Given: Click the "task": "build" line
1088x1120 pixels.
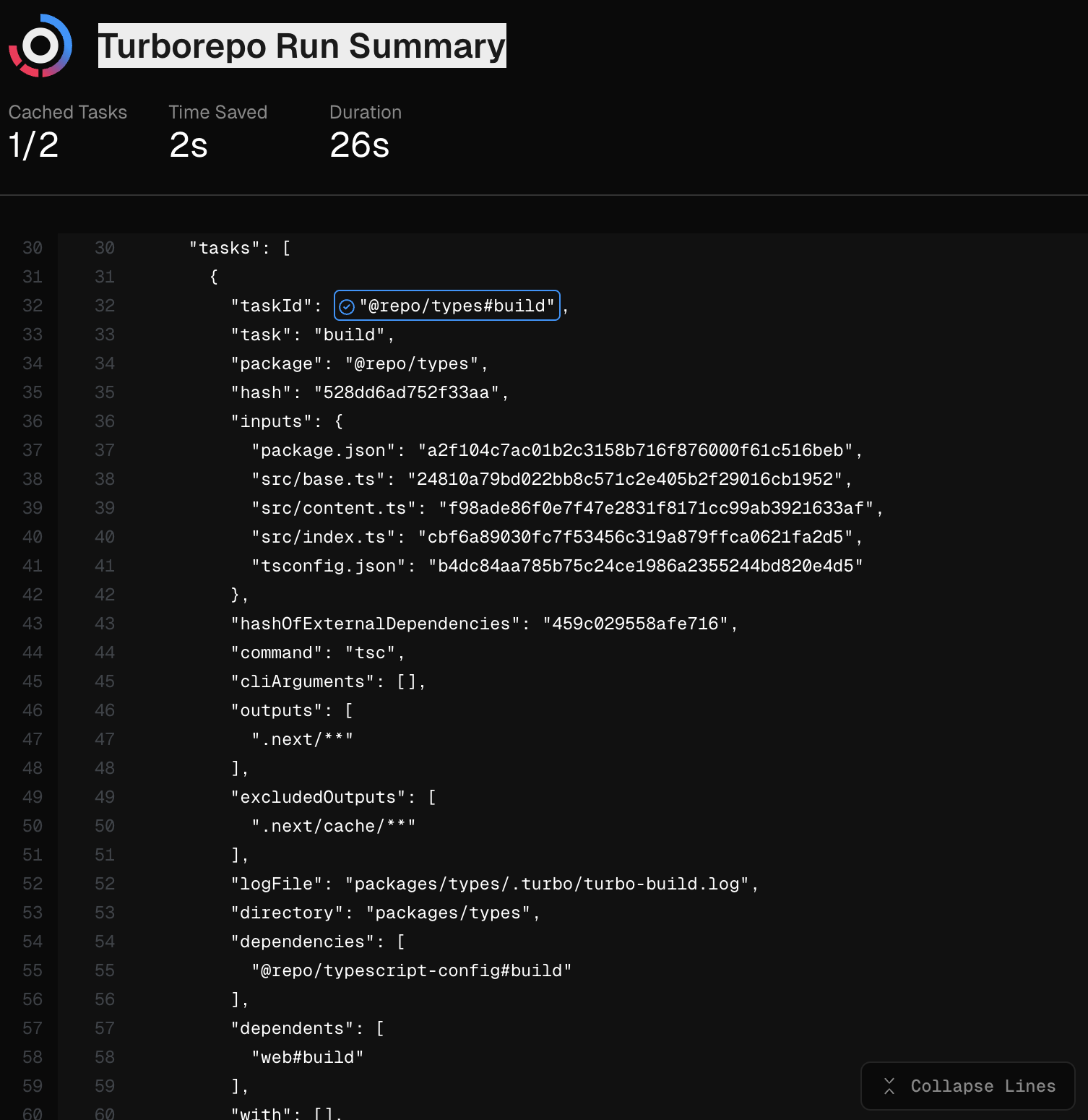Looking at the screenshot, I should [x=313, y=335].
